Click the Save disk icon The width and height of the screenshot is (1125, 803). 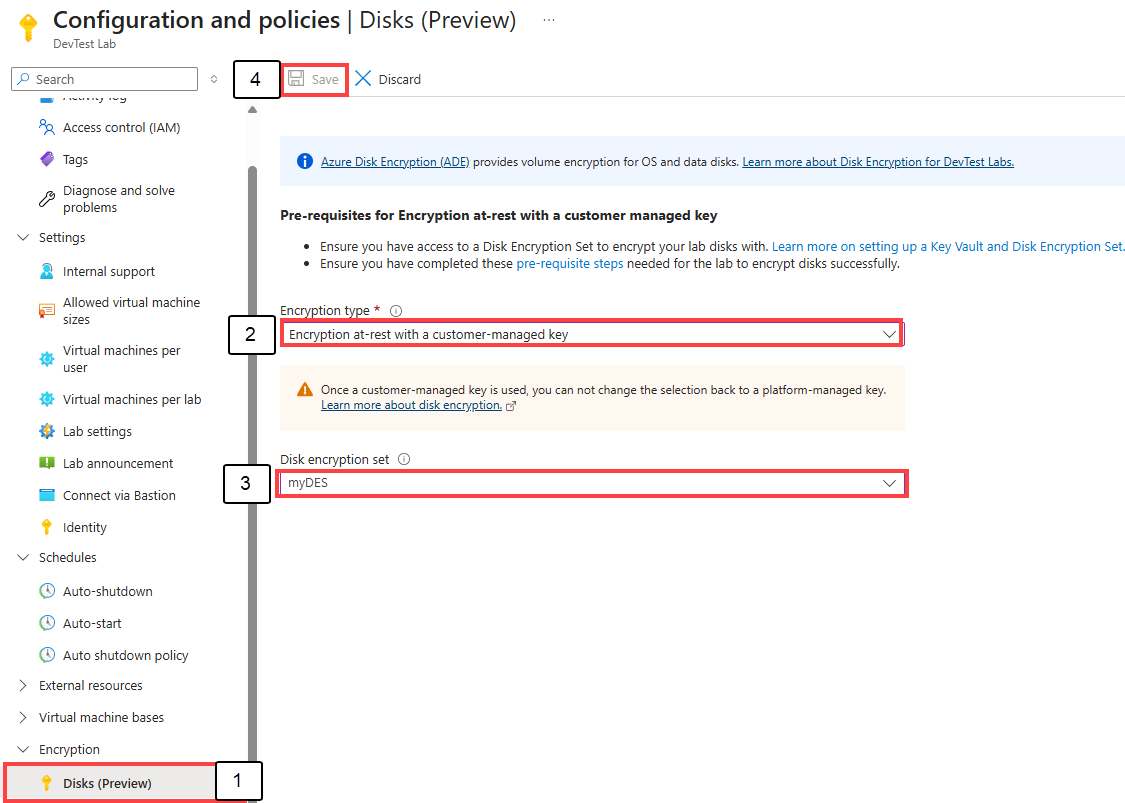tap(296, 78)
